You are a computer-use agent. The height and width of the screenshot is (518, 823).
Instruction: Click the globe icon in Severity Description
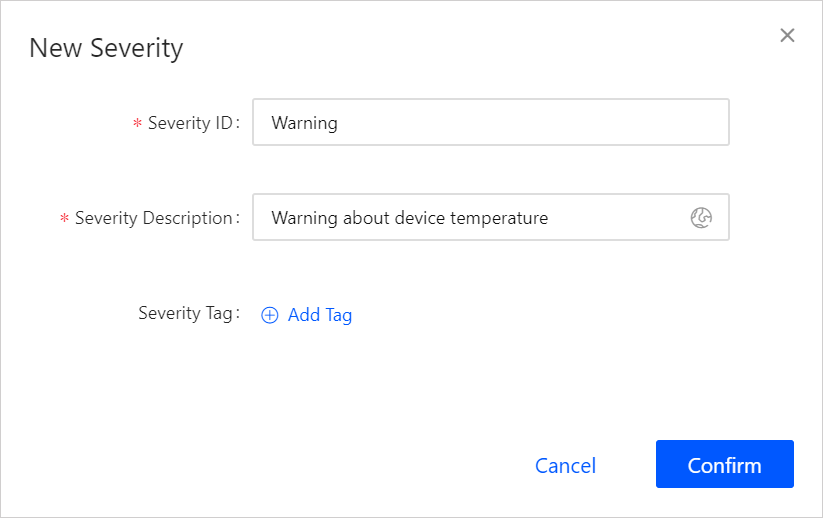[x=701, y=217]
